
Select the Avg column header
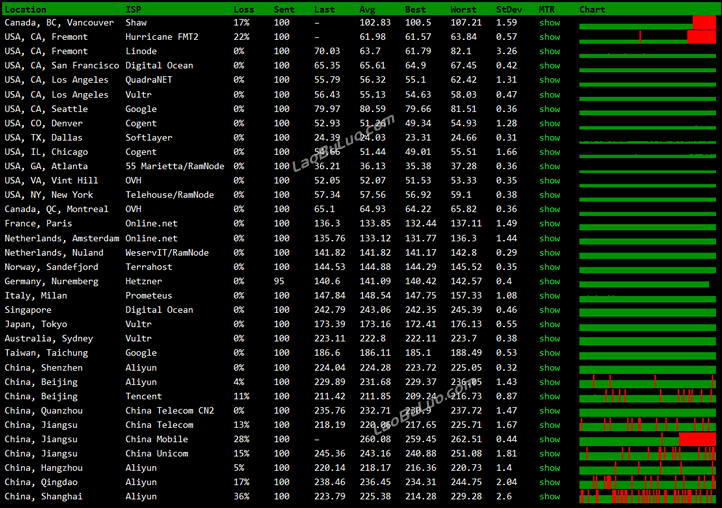367,9
